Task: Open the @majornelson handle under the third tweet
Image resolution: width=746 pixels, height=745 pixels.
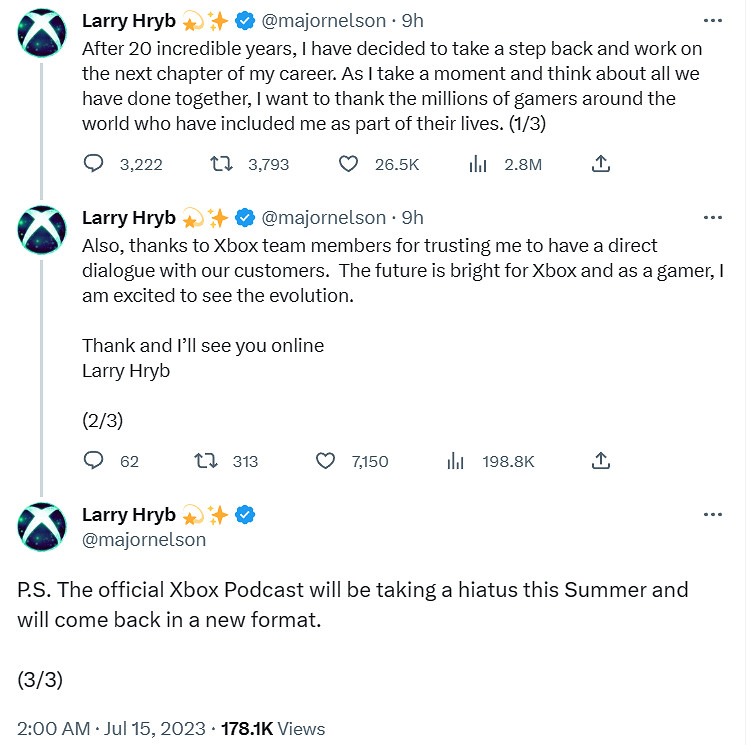Action: [x=144, y=540]
